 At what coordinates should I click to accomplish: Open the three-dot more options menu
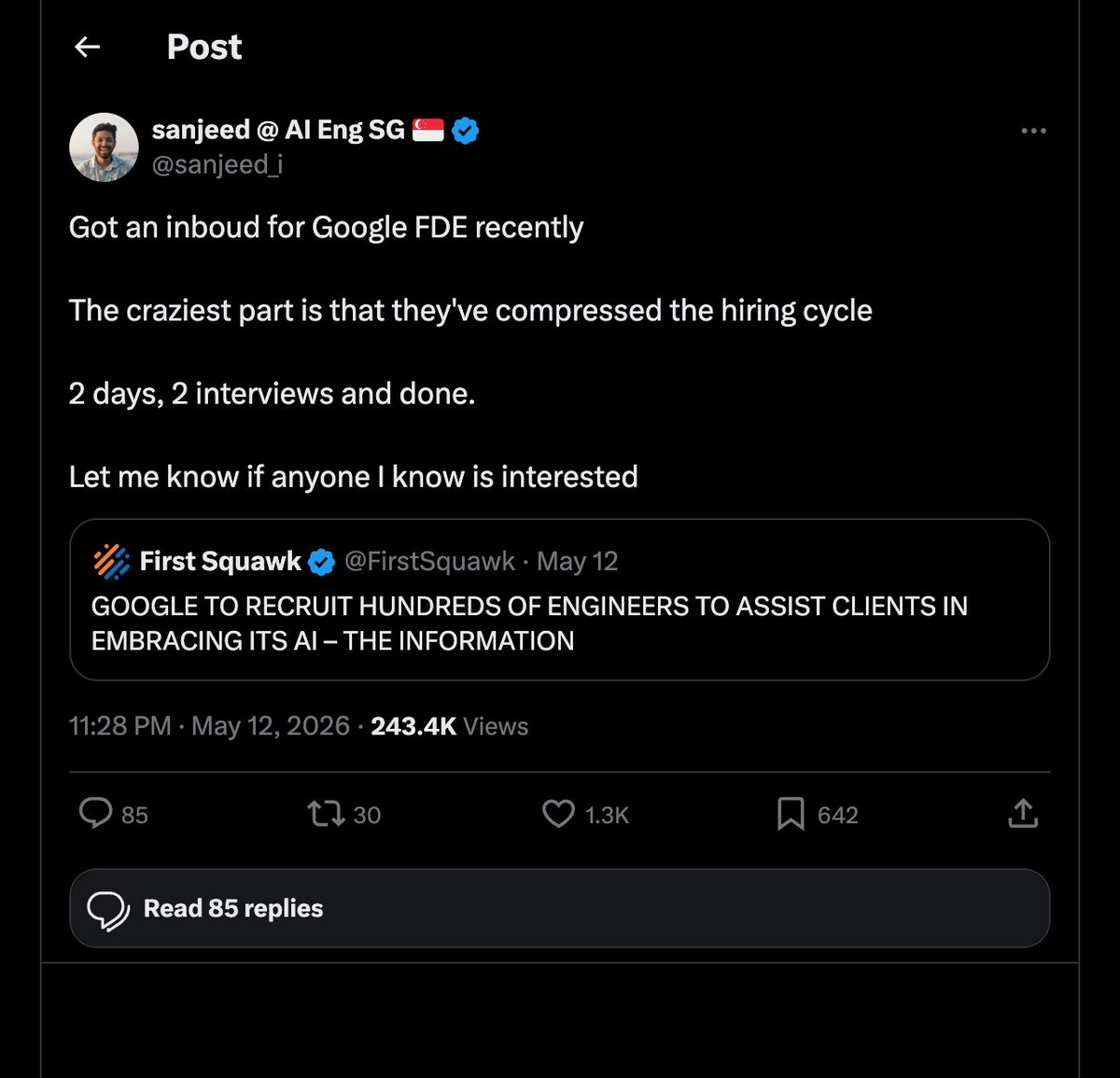(1033, 131)
